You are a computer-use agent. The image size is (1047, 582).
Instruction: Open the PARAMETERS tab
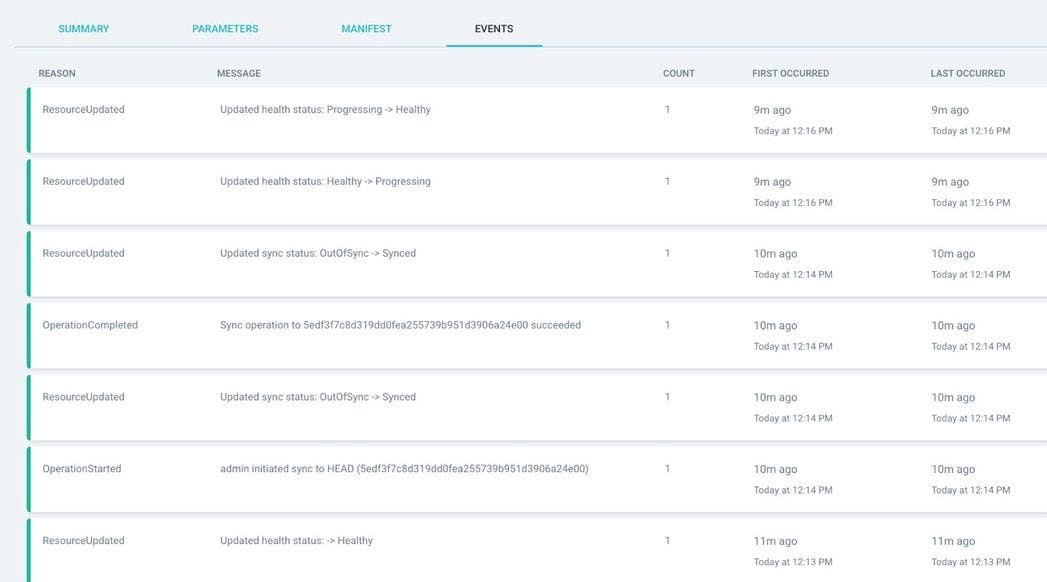click(x=225, y=28)
